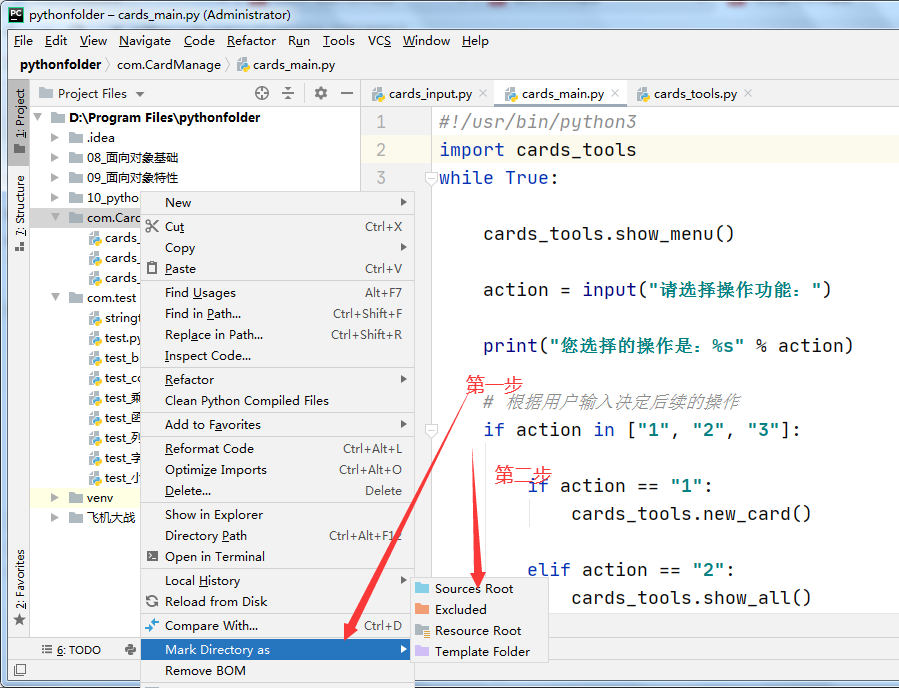899x688 pixels.
Task: Select Delete... from context menu
Action: (277, 491)
